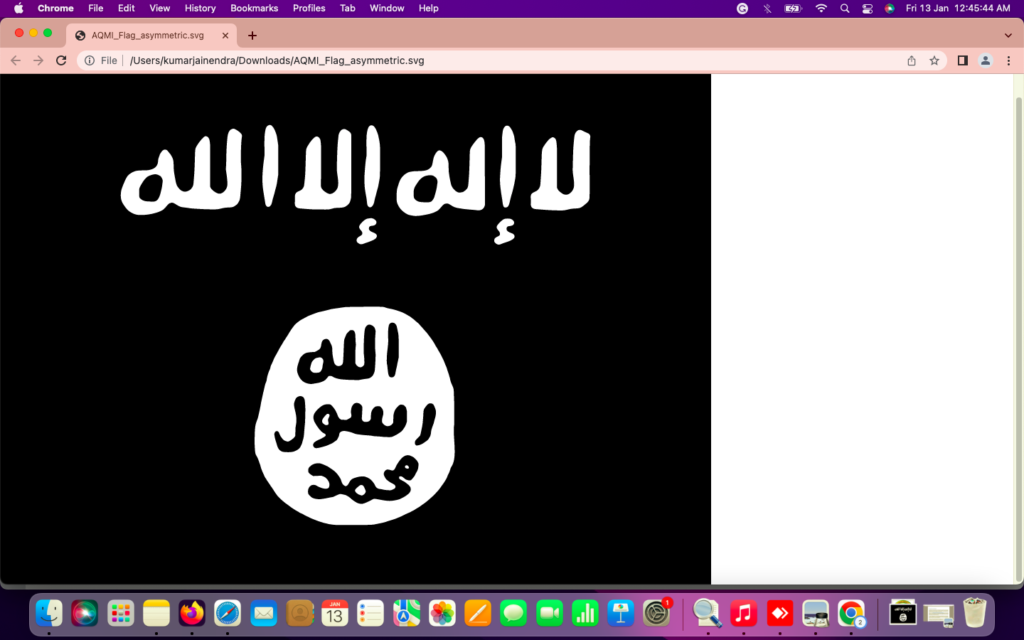1024x640 pixels.
Task: Click the share icon in the address bar
Action: tap(911, 60)
